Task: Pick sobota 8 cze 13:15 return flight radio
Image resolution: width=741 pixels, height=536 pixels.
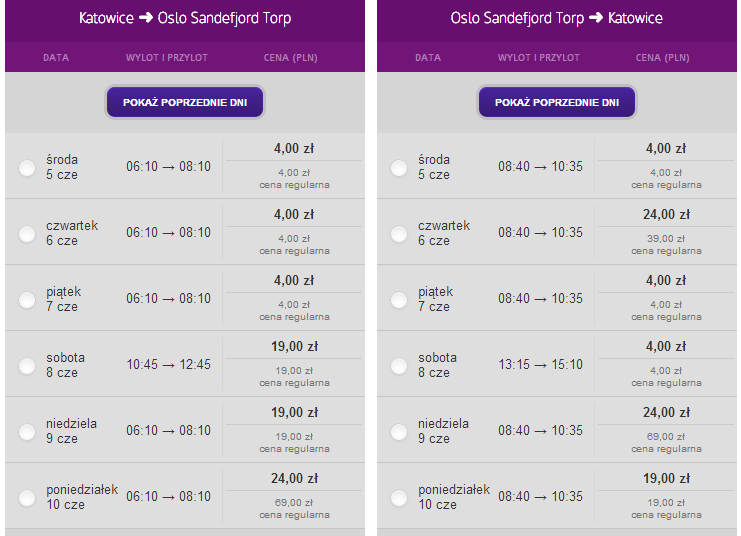Action: pyautogui.click(x=399, y=365)
